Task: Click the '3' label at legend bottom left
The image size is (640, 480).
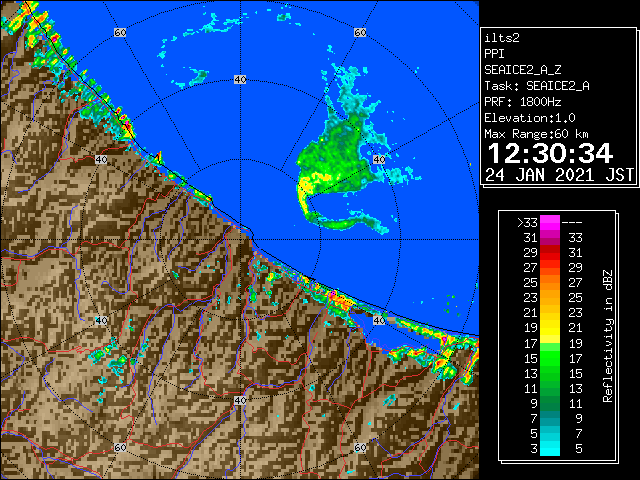Action: pos(534,449)
